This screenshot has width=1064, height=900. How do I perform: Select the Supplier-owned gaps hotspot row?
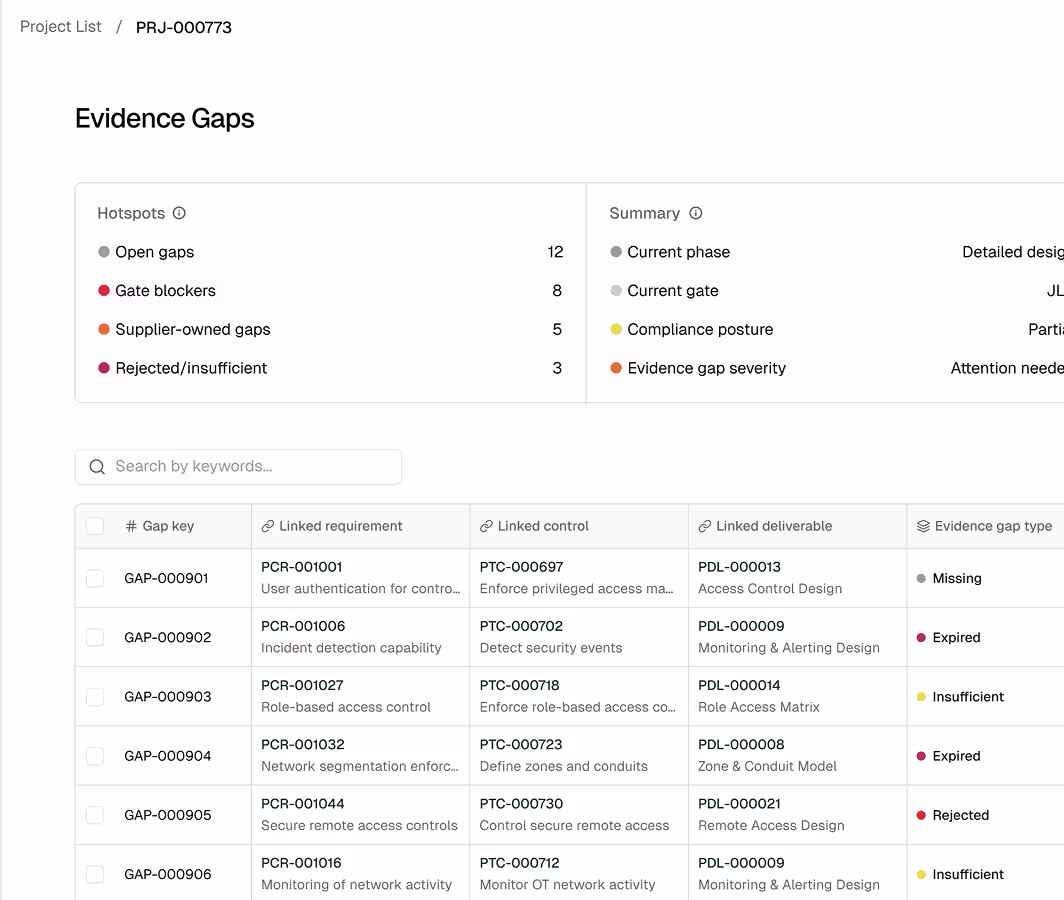coord(330,329)
